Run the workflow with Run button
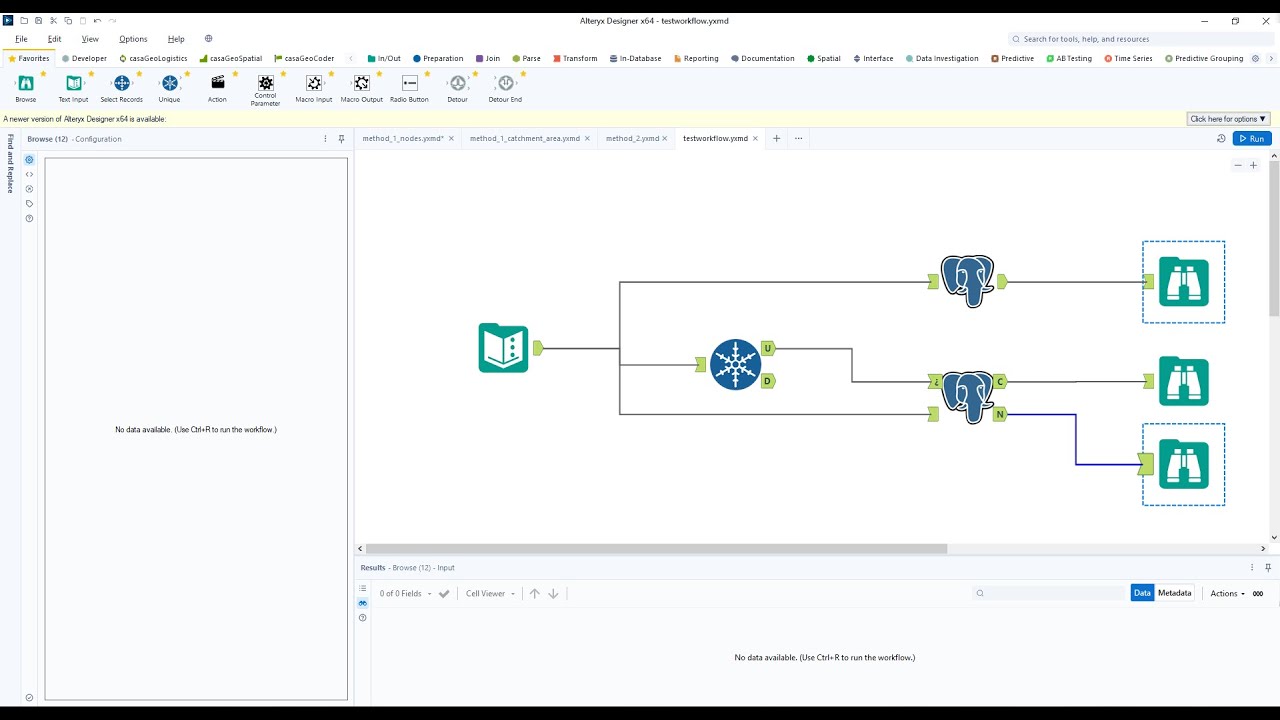Screen dimensions: 1280x720 click(x=1252, y=139)
